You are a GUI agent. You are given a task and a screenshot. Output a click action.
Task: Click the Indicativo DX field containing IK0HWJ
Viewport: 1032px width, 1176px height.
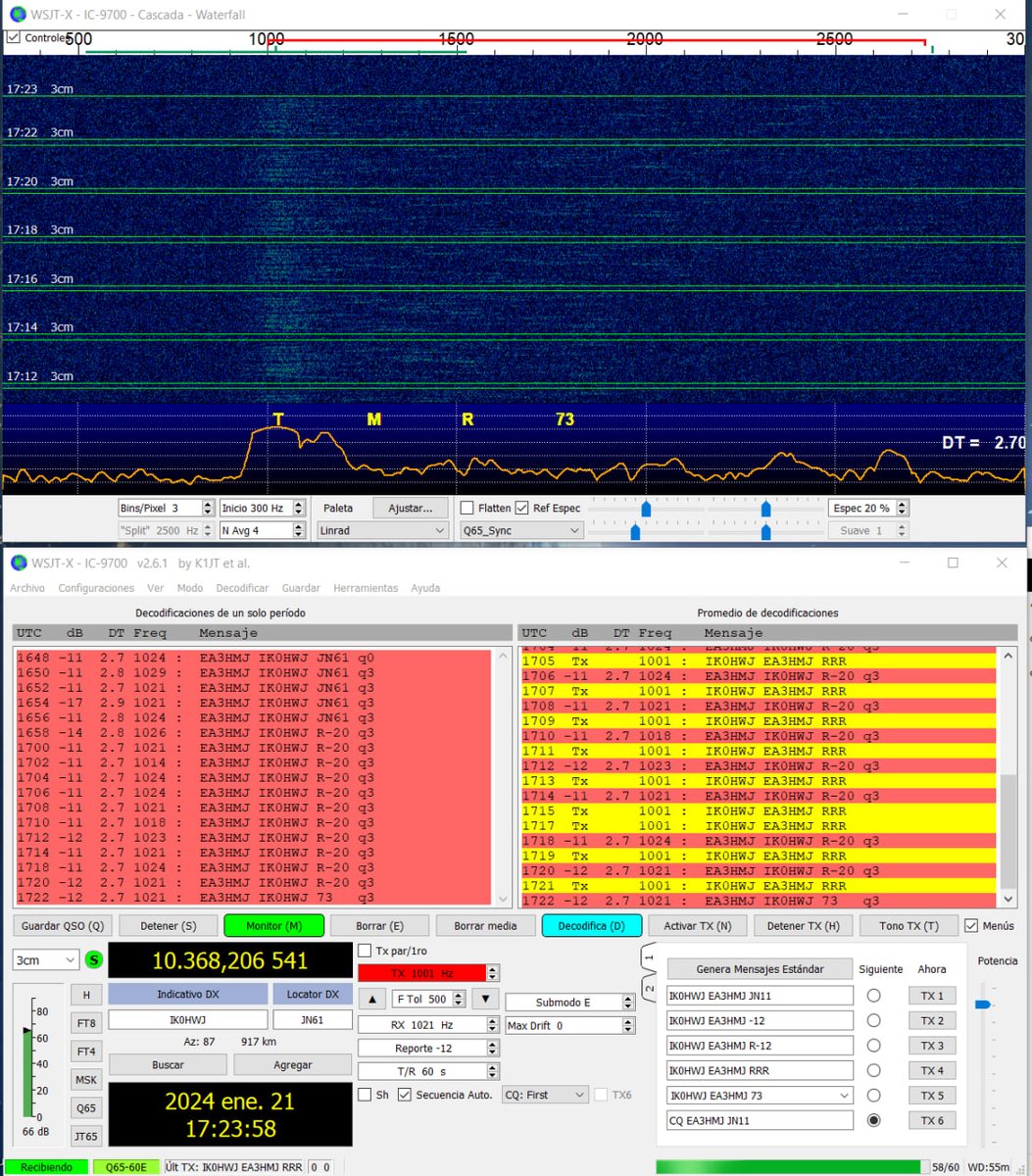(x=187, y=1020)
